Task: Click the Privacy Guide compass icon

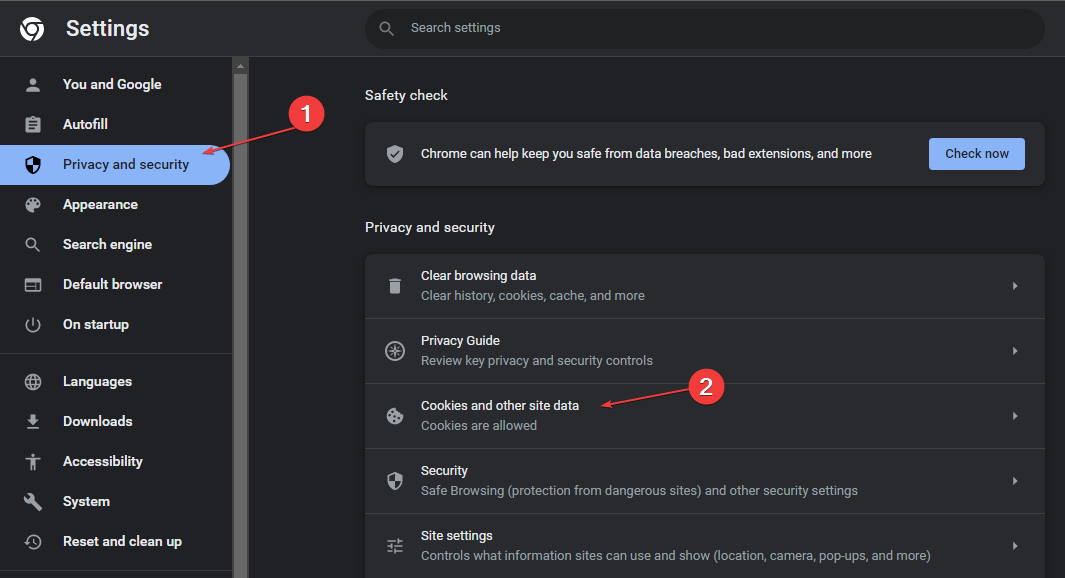Action: pos(395,351)
